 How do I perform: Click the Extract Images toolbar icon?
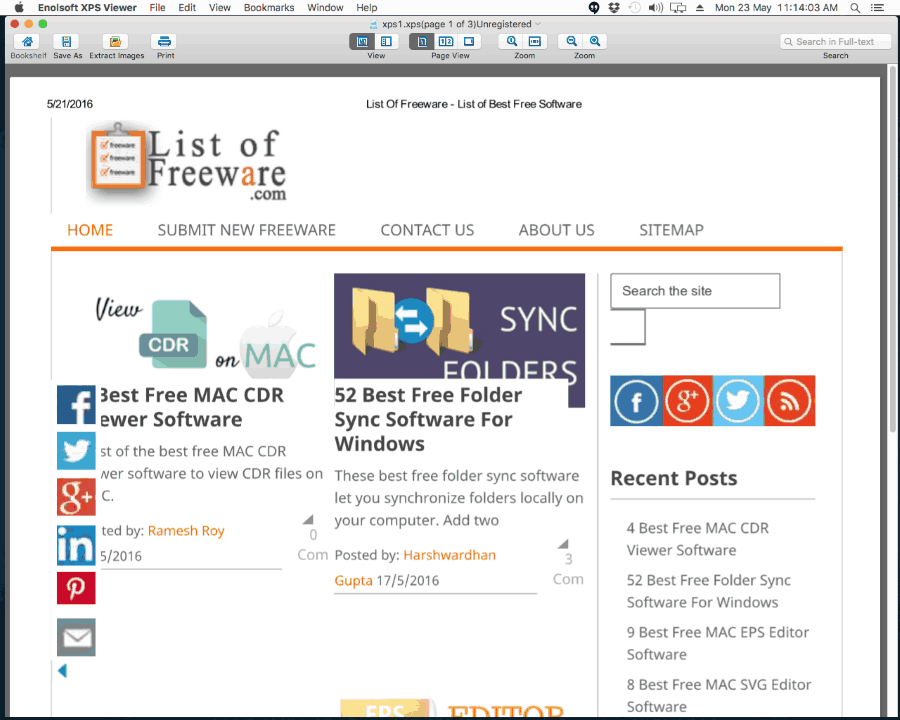pos(115,41)
